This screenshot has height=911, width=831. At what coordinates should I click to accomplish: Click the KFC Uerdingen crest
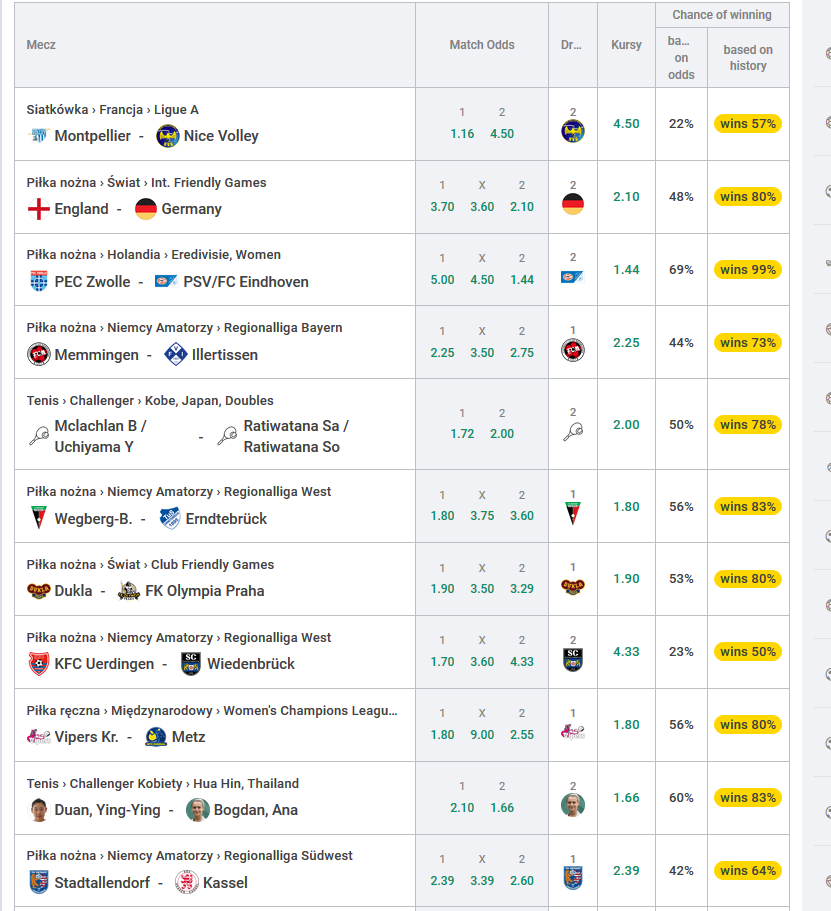point(38,663)
